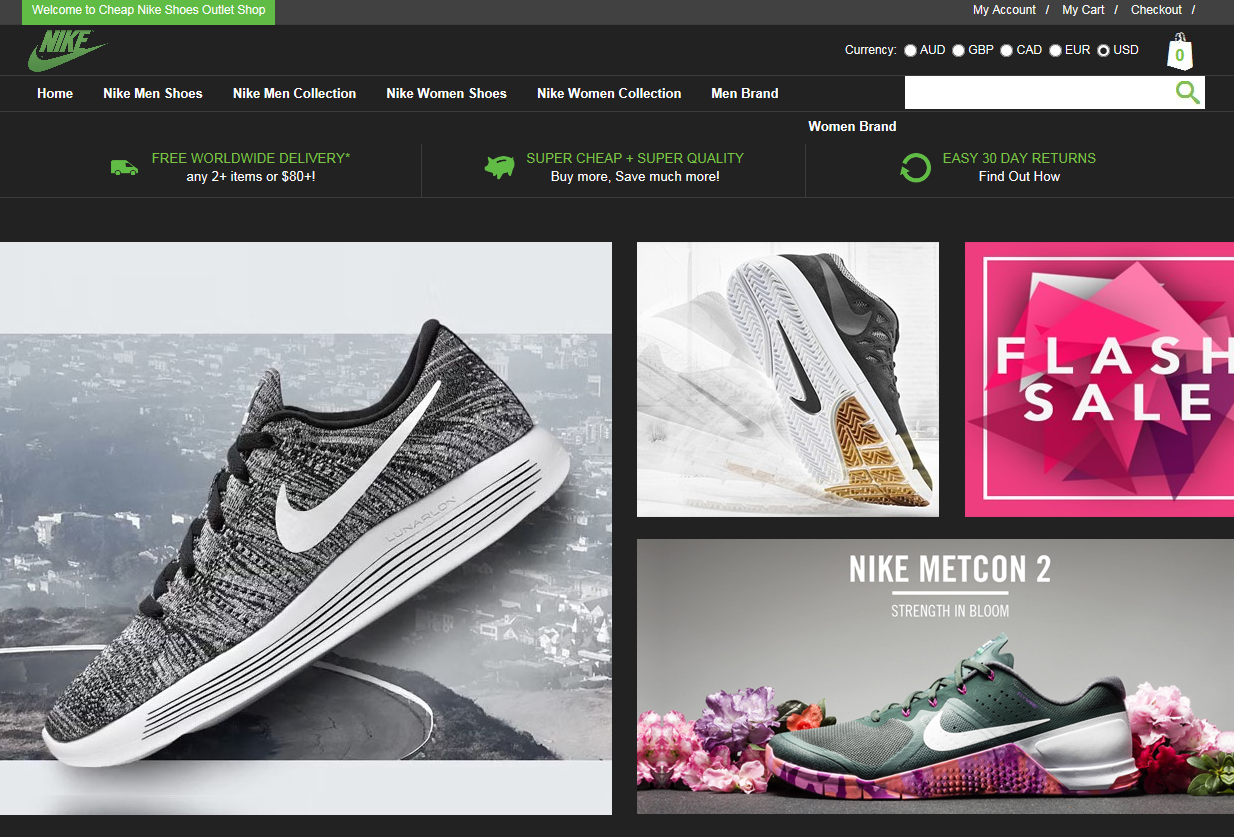Open Nike Men Shoes menu

153,93
